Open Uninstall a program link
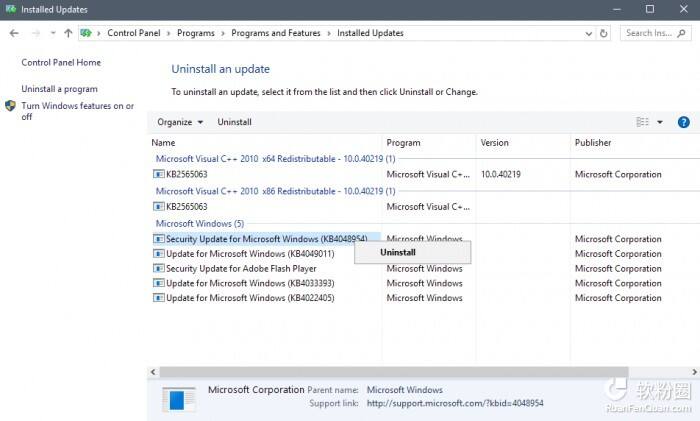The width and height of the screenshot is (700, 421). (59, 89)
